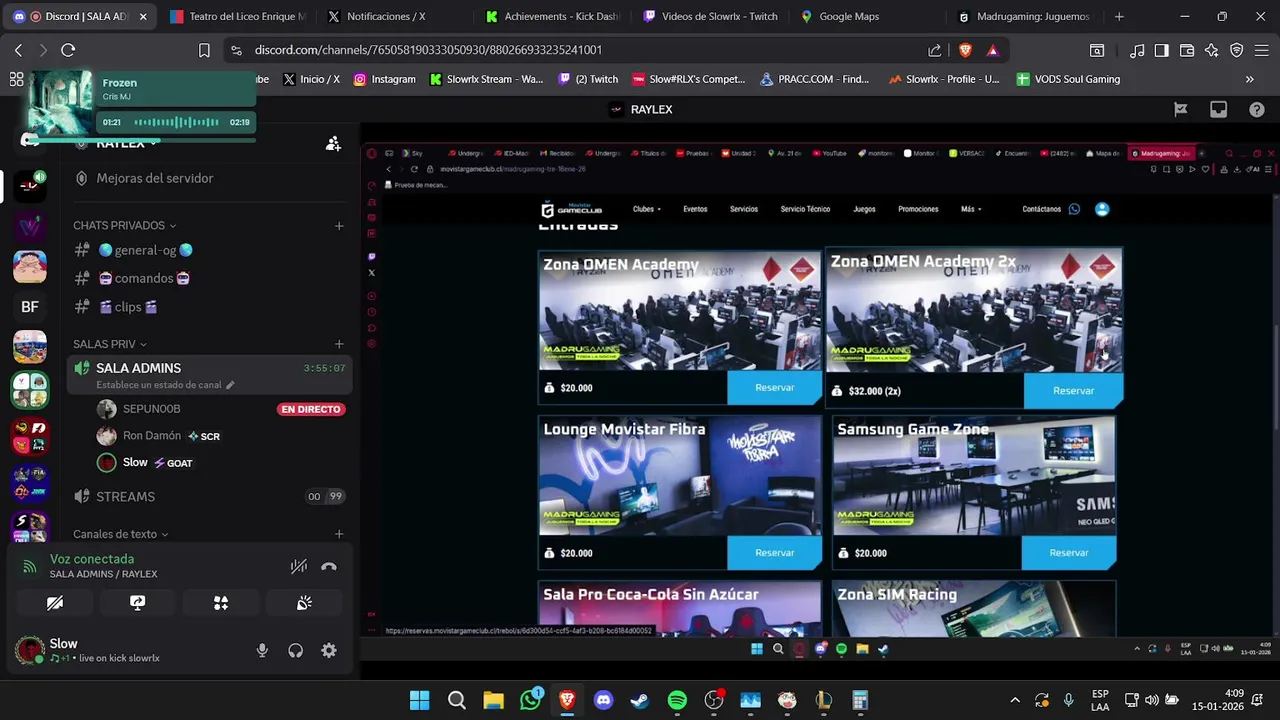Open the browser share page icon
Screen dimensions: 1280x720
click(x=935, y=50)
